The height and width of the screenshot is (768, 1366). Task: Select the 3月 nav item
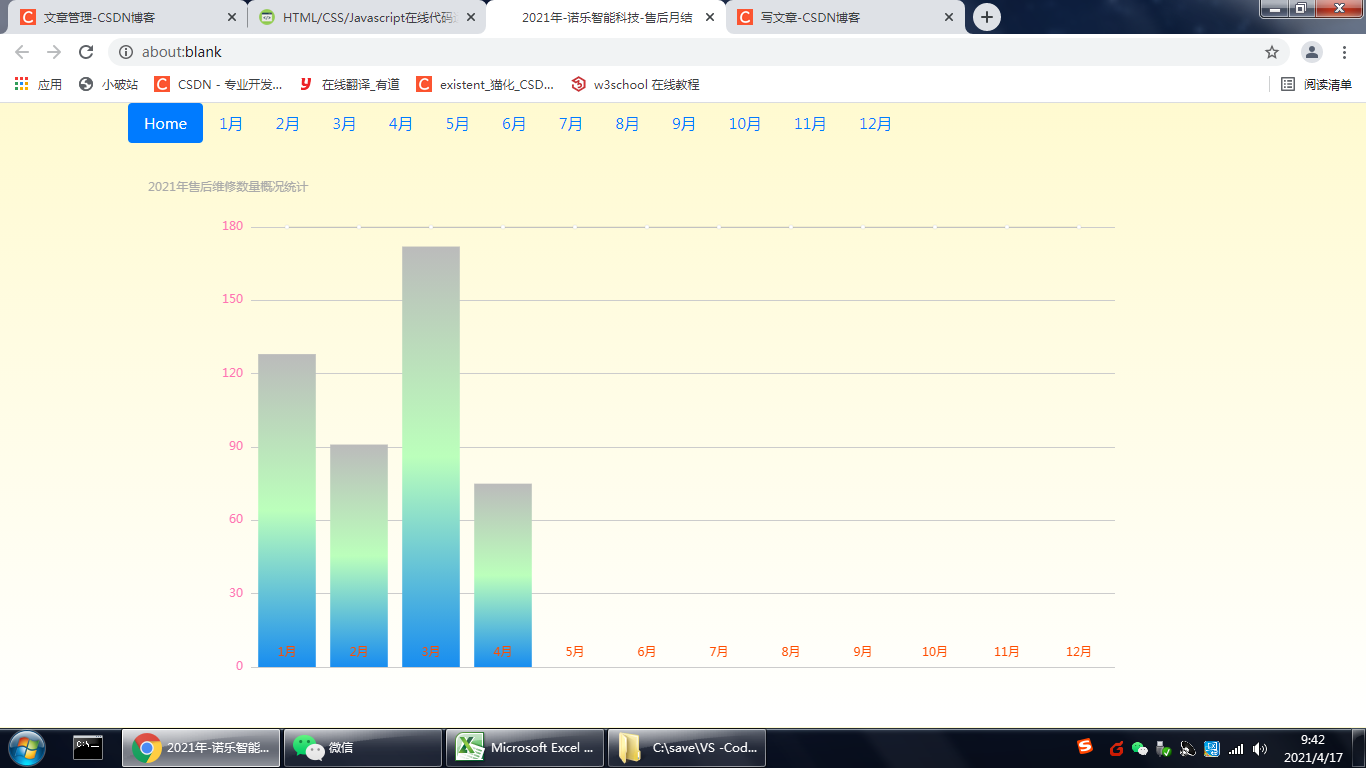[344, 123]
